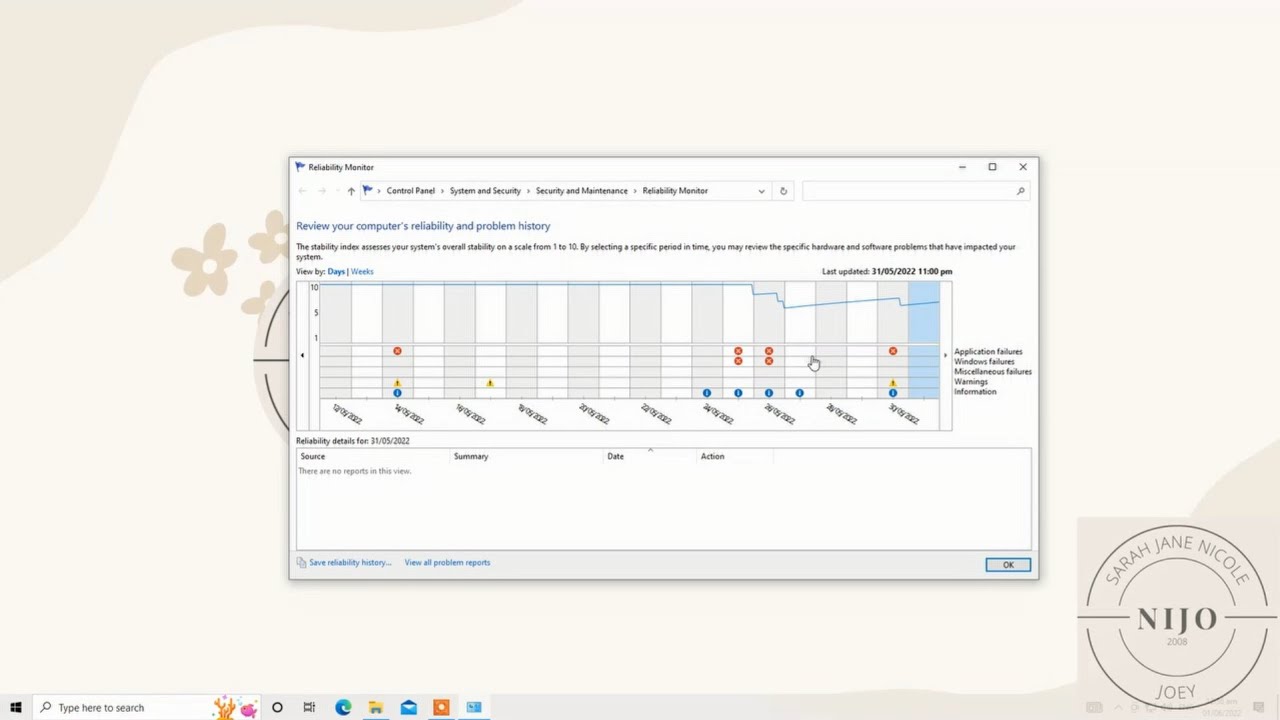Viewport: 1280px width, 720px height.
Task: Click the Application failures error icon for 30/05/2022
Action: pos(893,351)
